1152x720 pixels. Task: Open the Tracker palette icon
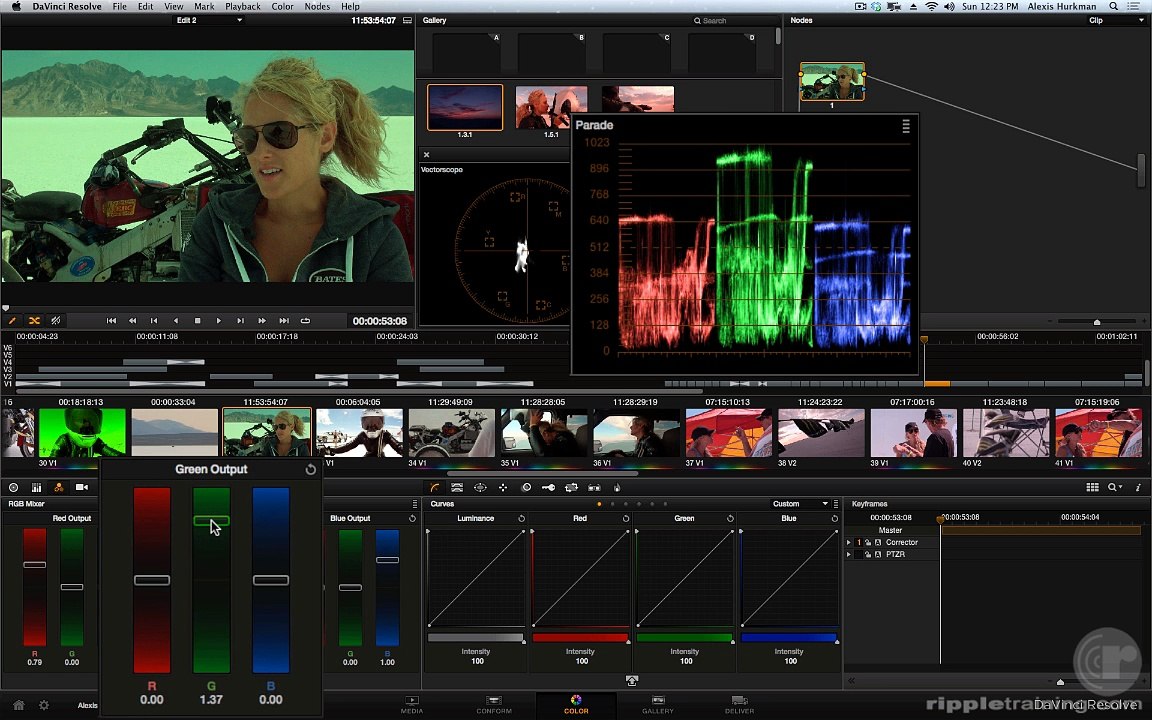point(503,487)
